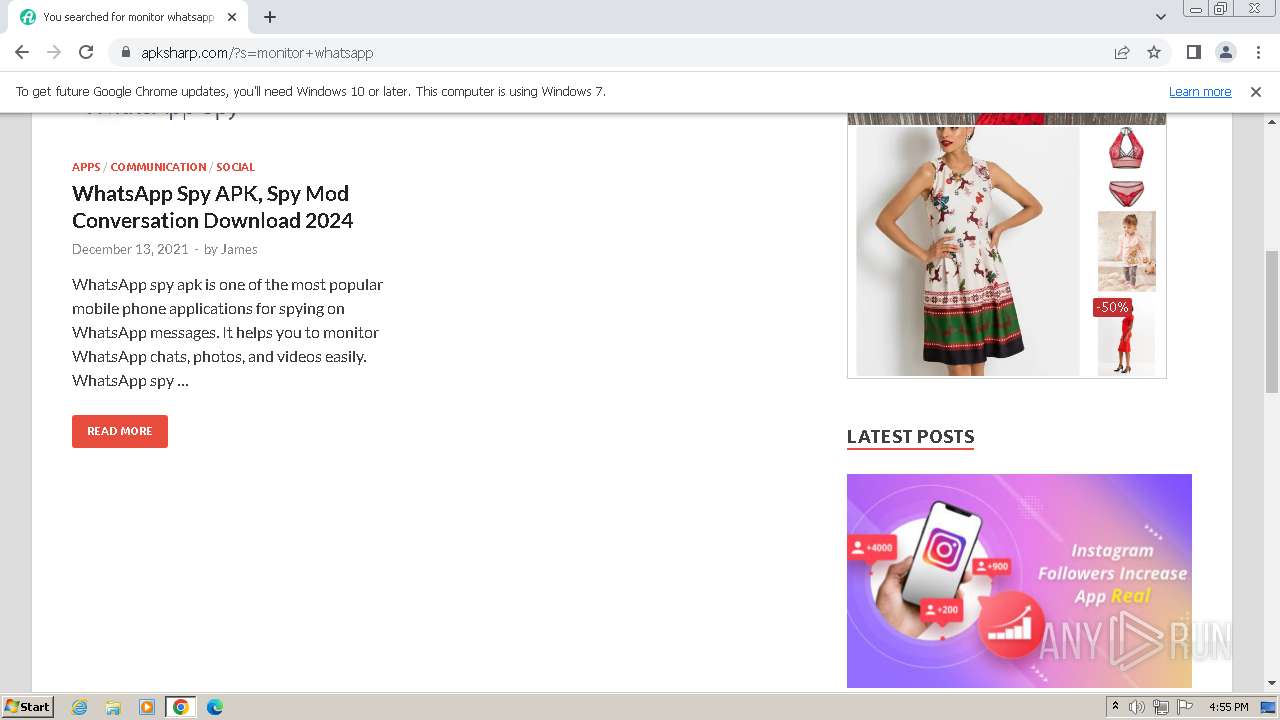
Task: Click the browser forward arrow
Action: tap(54, 52)
